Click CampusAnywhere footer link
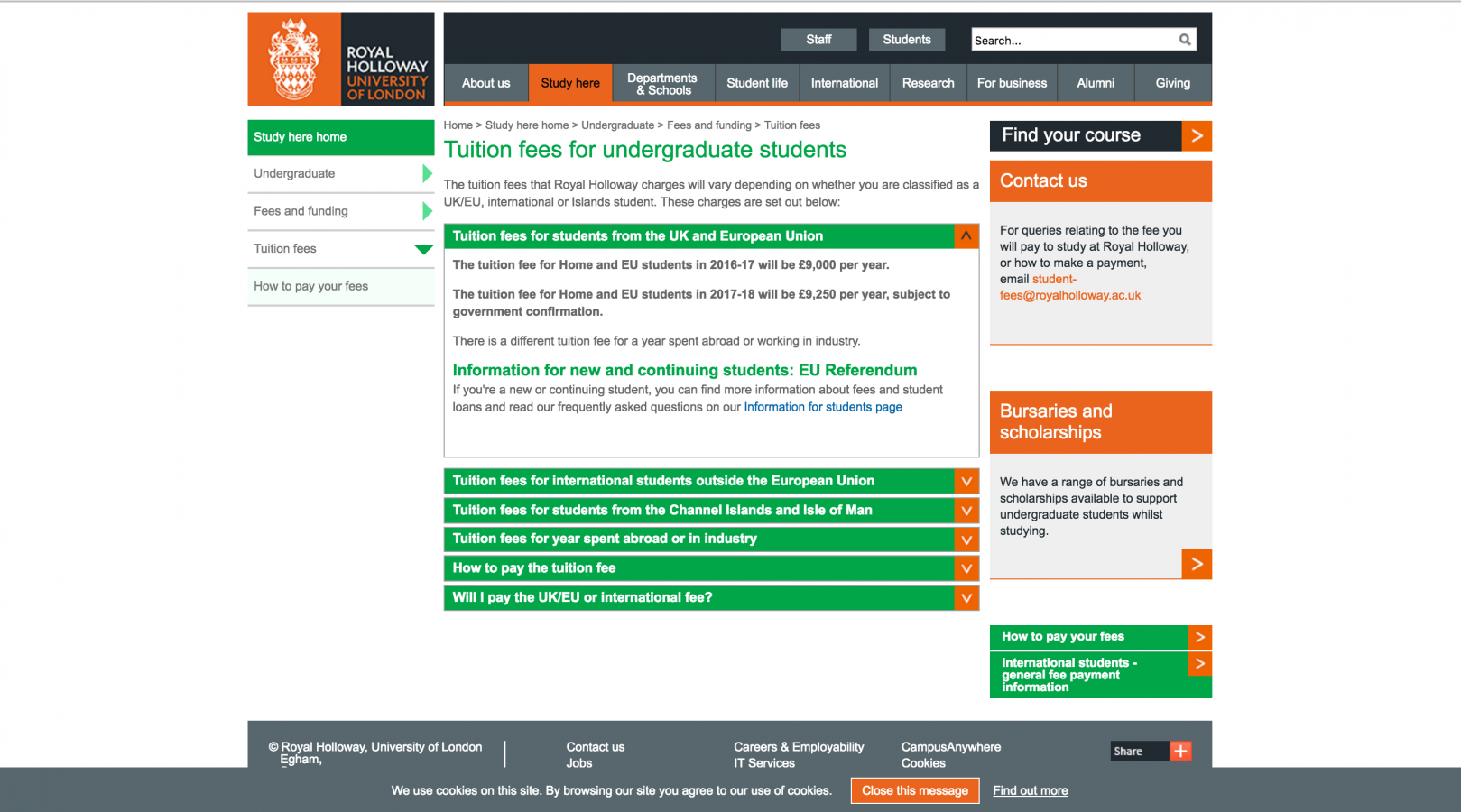1461x812 pixels. (x=951, y=747)
